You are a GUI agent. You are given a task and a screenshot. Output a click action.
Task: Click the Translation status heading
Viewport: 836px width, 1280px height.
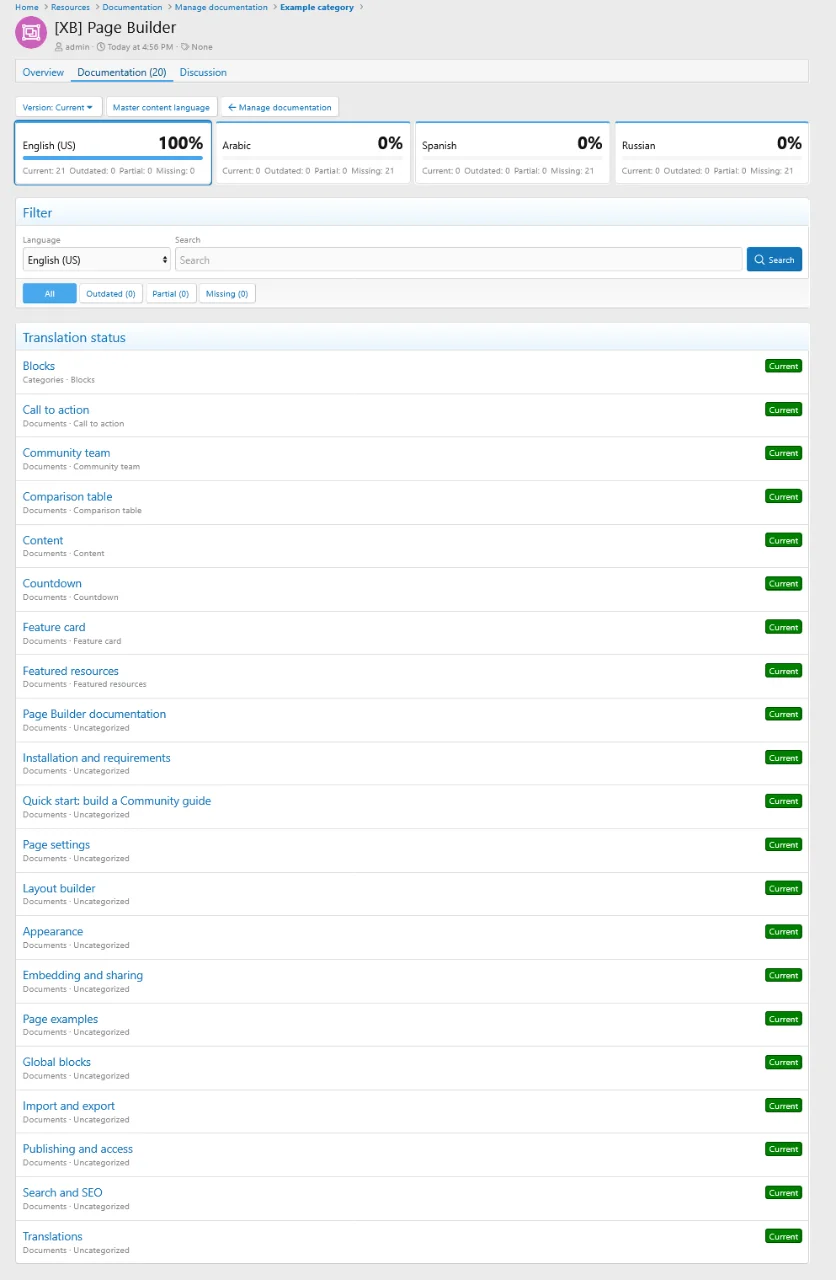pyautogui.click(x=74, y=338)
